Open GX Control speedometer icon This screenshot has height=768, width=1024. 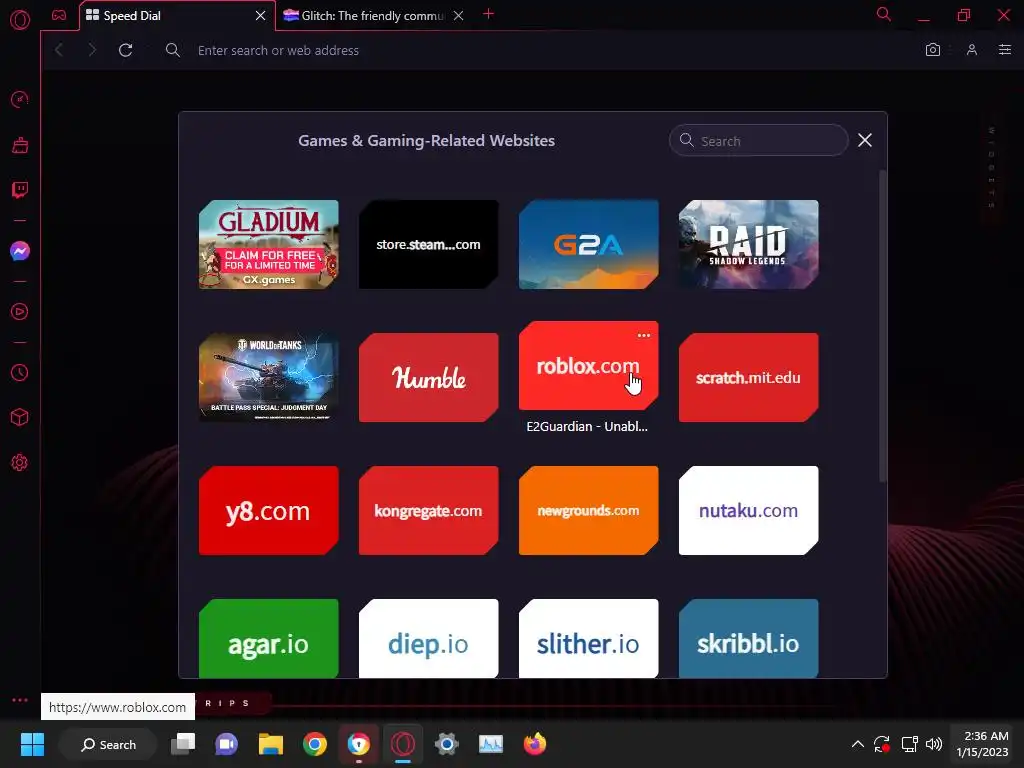[20, 99]
